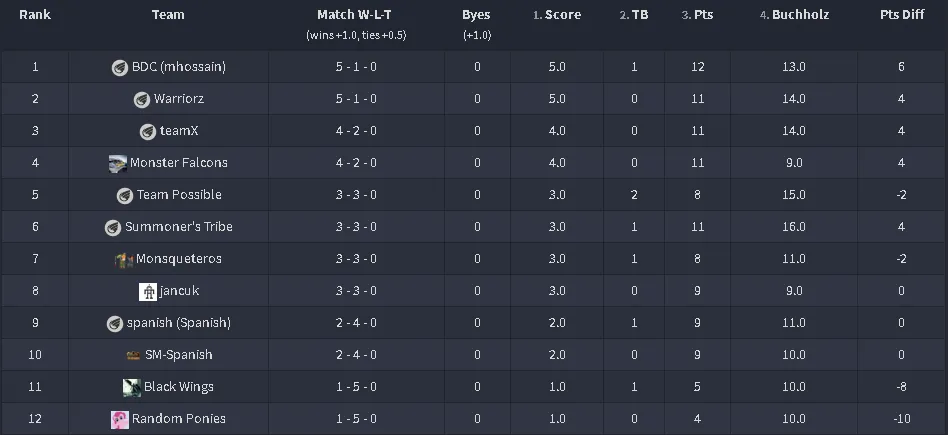
Task: Click the Warriorz team avatar icon
Action: (141, 99)
